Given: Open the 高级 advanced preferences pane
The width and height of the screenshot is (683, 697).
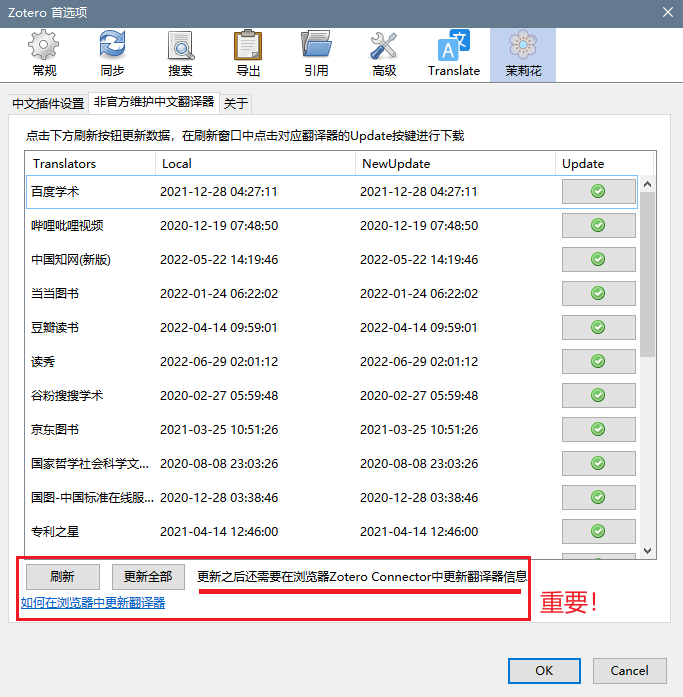Looking at the screenshot, I should pos(384,54).
